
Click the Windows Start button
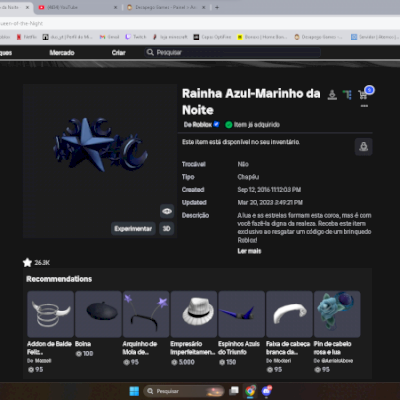[134, 391]
